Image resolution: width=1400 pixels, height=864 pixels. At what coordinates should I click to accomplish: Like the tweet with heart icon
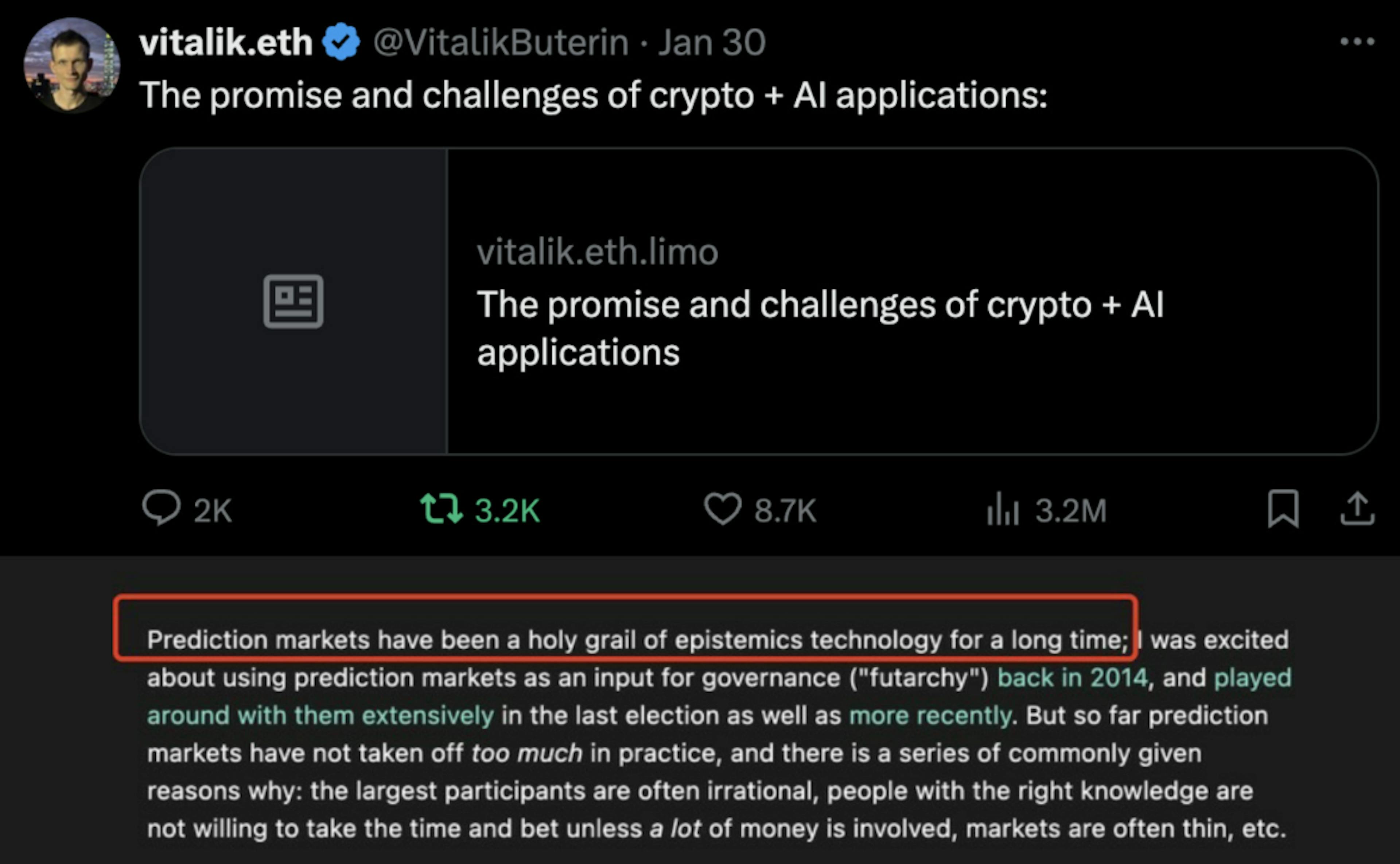(722, 509)
